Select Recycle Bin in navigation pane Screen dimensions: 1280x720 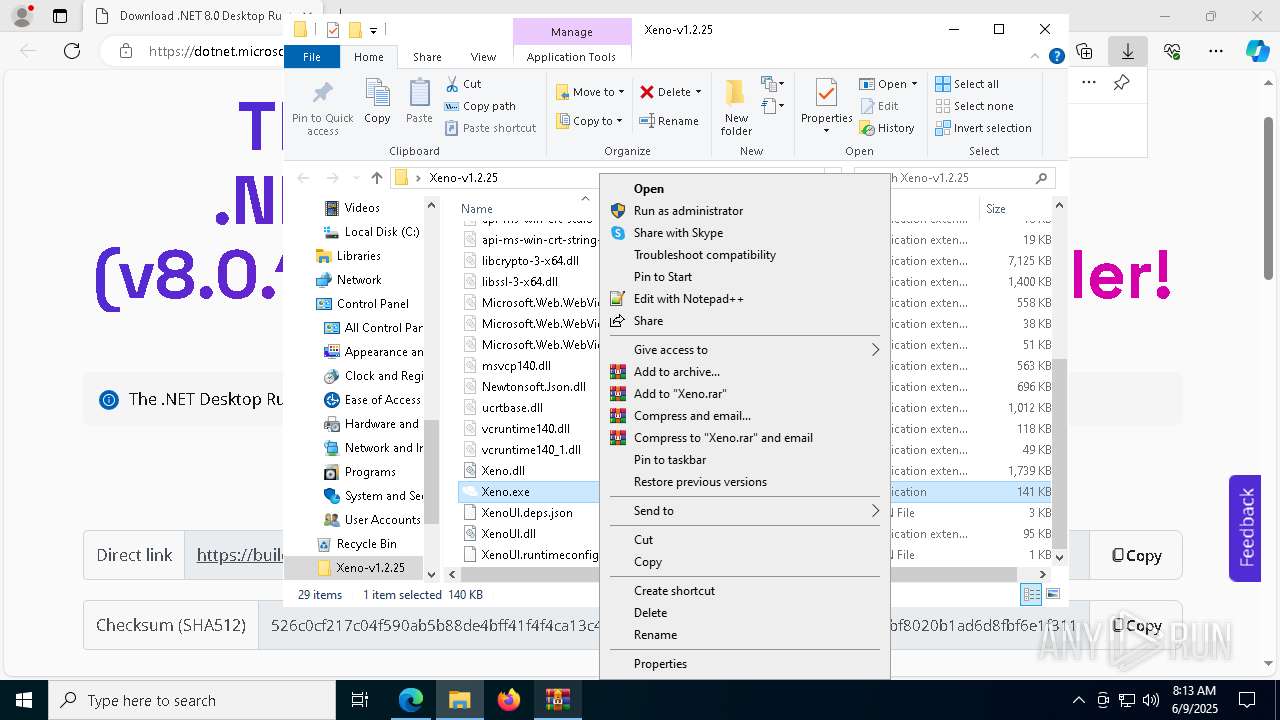click(366, 544)
